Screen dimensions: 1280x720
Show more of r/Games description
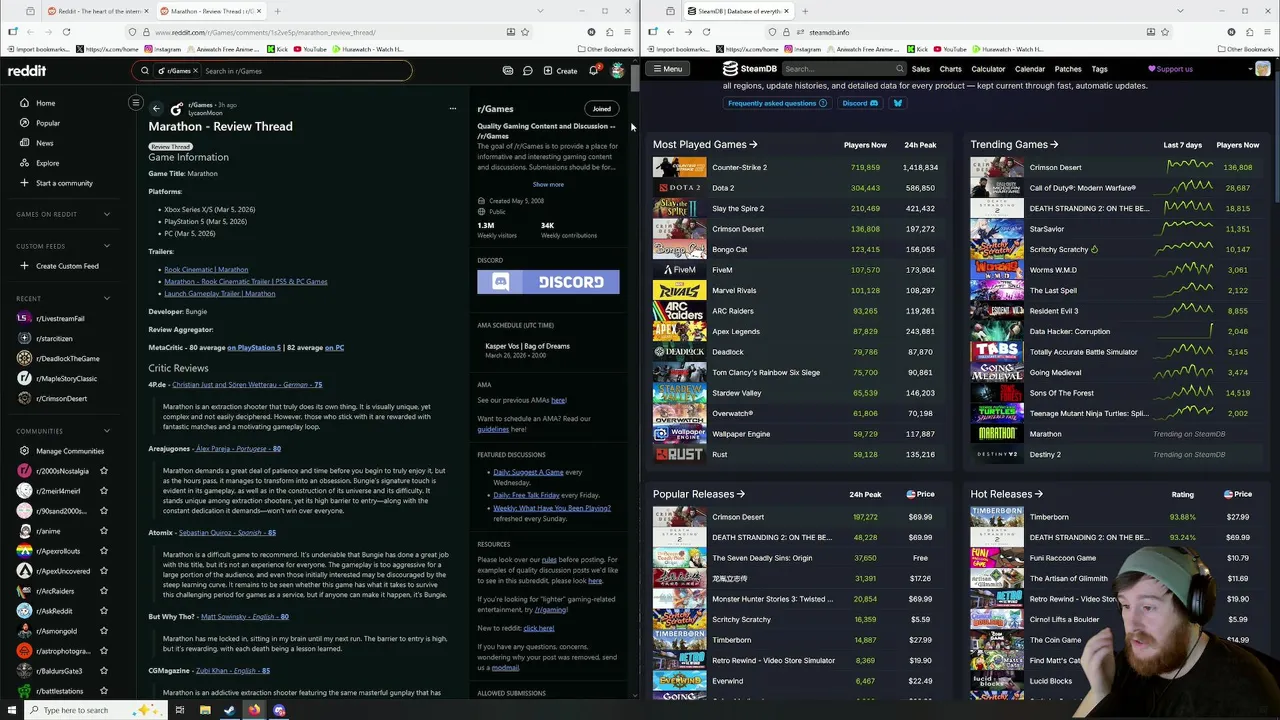pyautogui.click(x=548, y=184)
